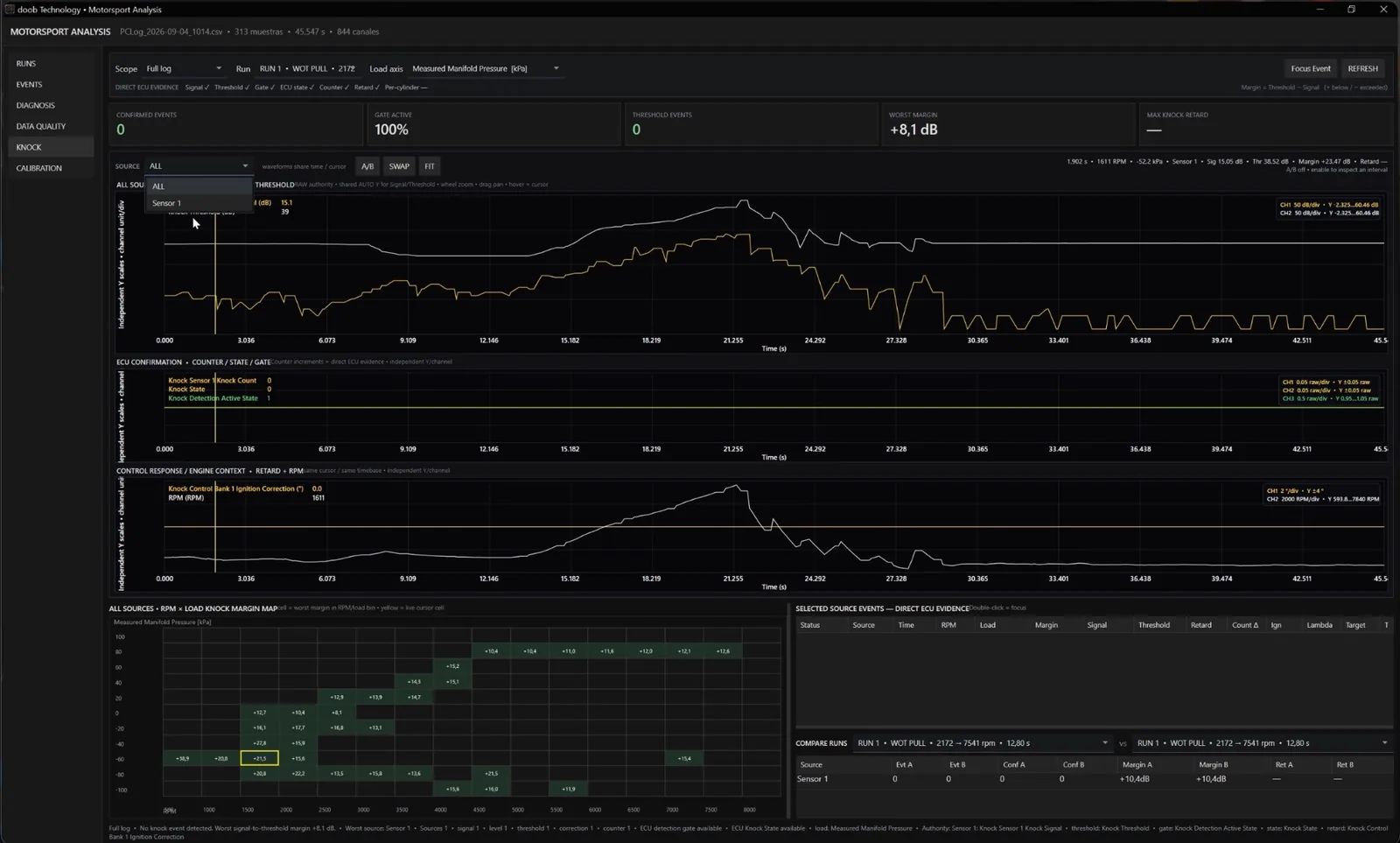The image size is (1400, 843).
Task: Click the MAX KNOCK RETARD card
Action: coord(1266,124)
